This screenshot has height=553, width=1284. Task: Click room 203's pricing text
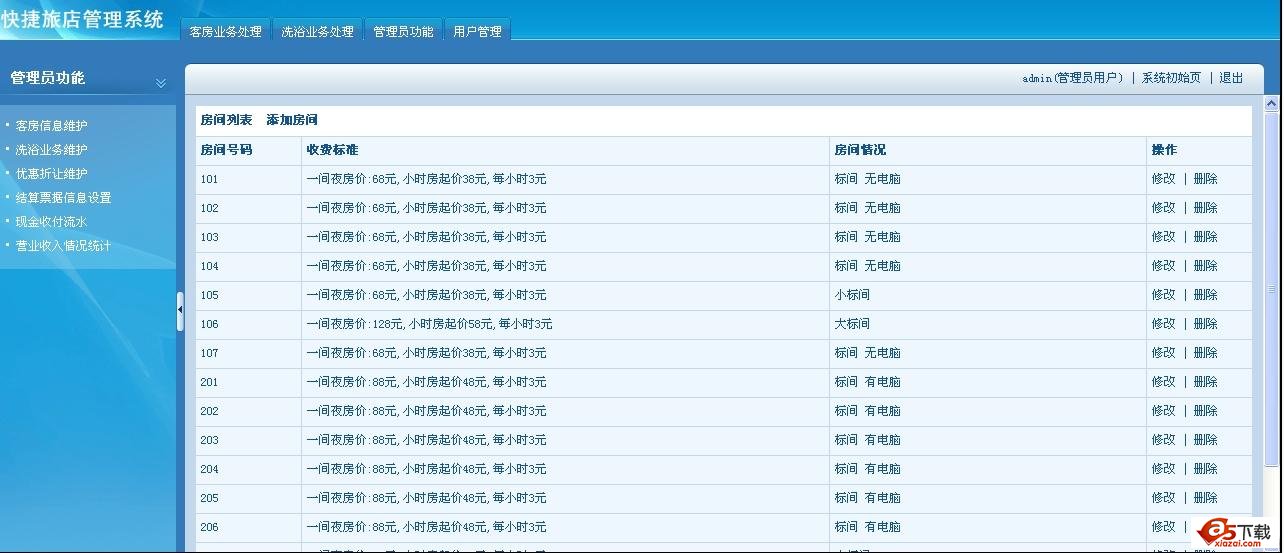[426, 441]
